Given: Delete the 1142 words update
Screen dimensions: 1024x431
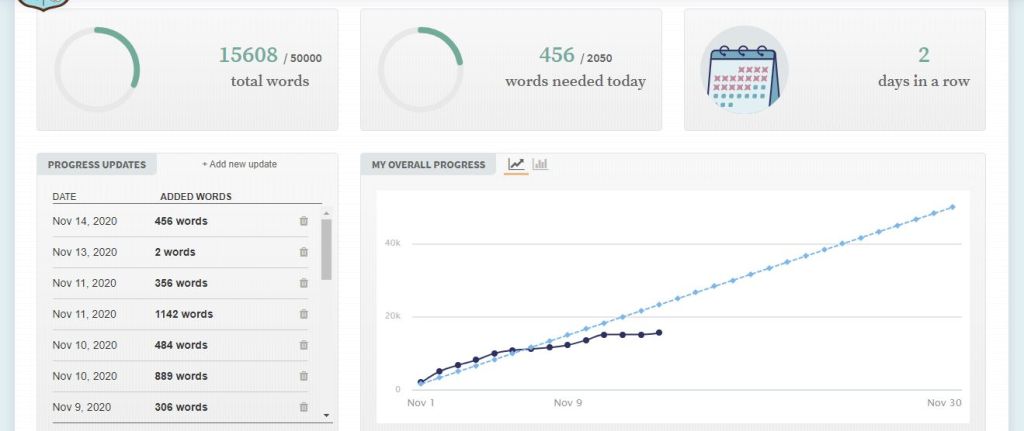Looking at the screenshot, I should 304,314.
